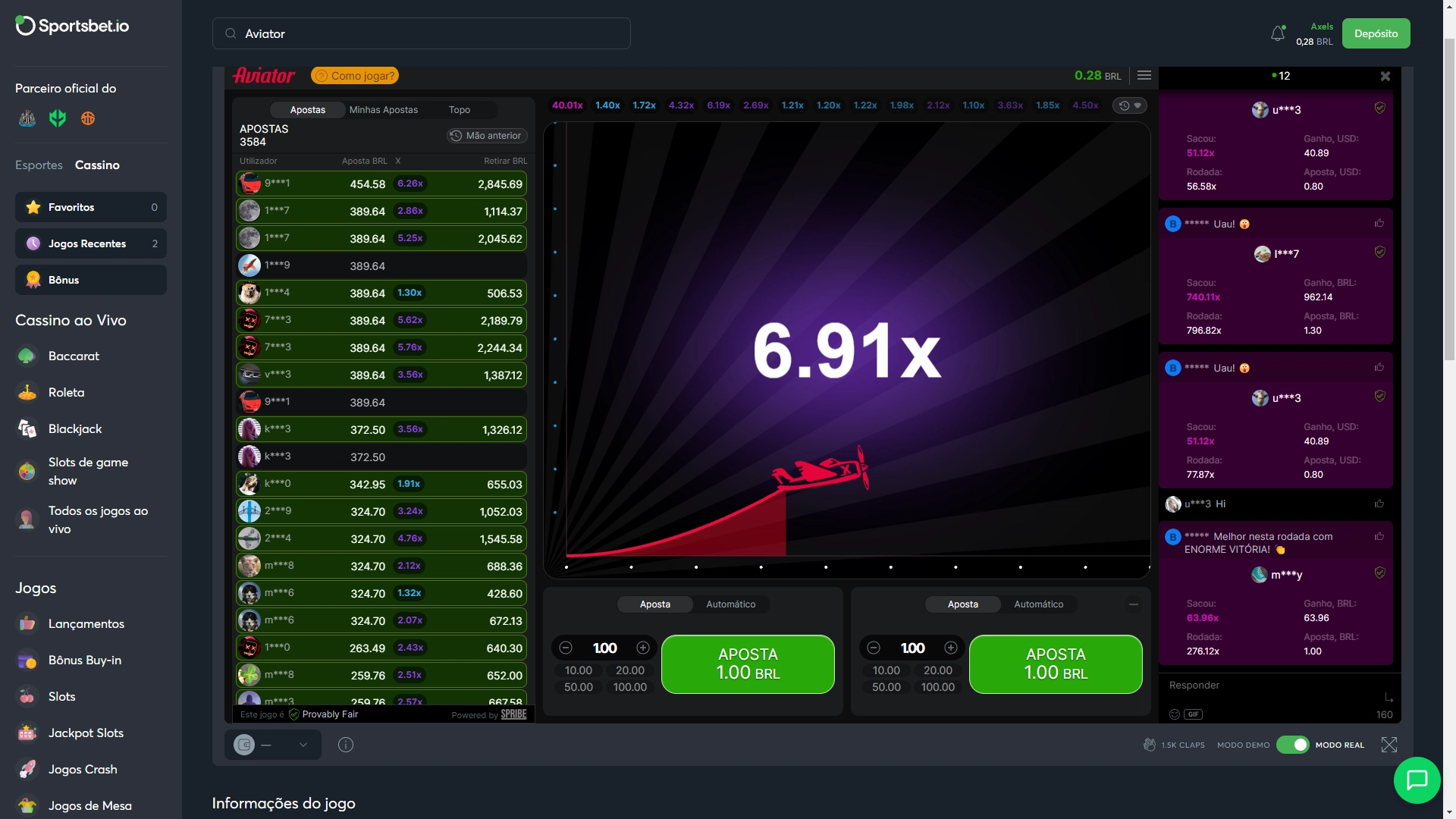Open Baccarat live casino

click(74, 356)
